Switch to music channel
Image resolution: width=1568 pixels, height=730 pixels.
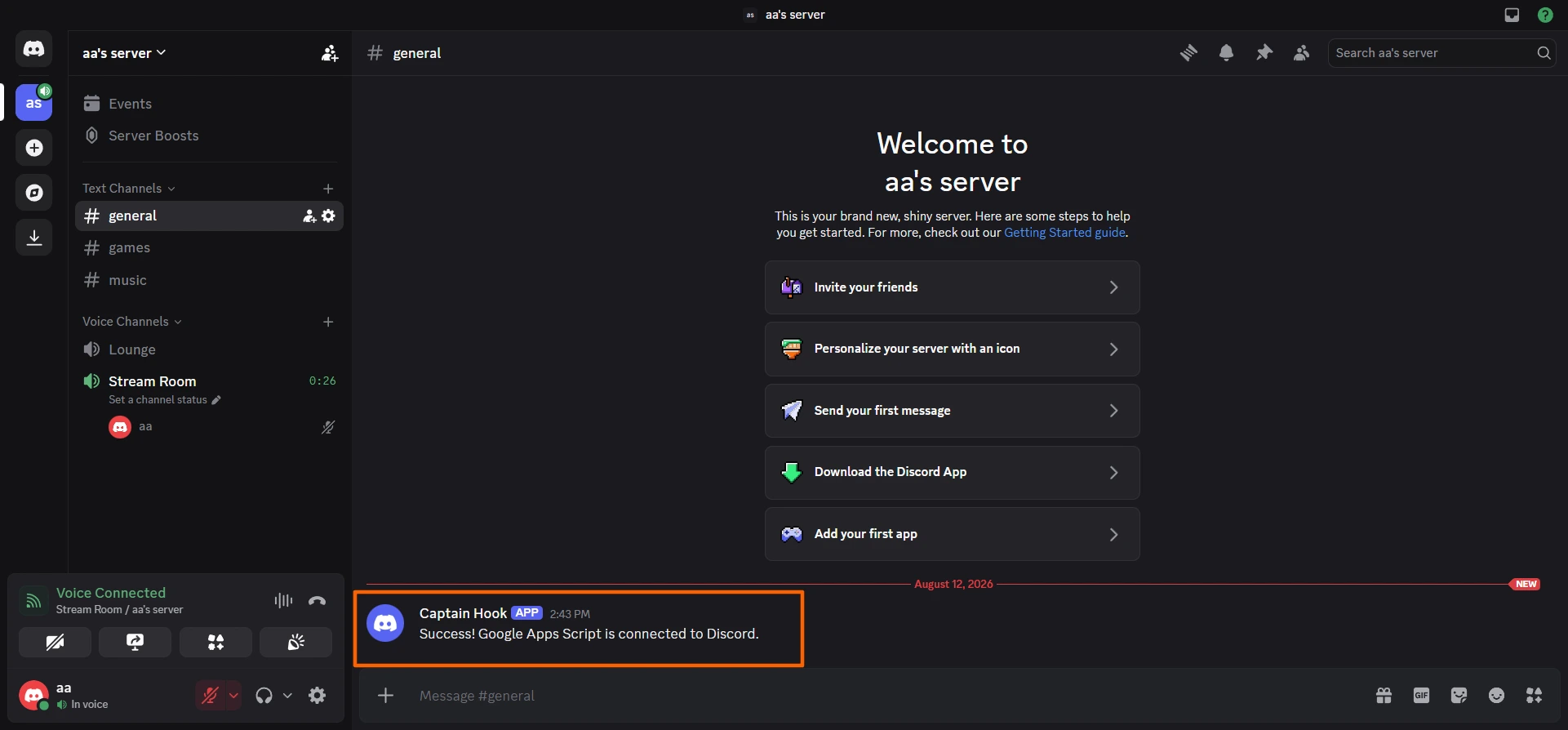coord(209,280)
